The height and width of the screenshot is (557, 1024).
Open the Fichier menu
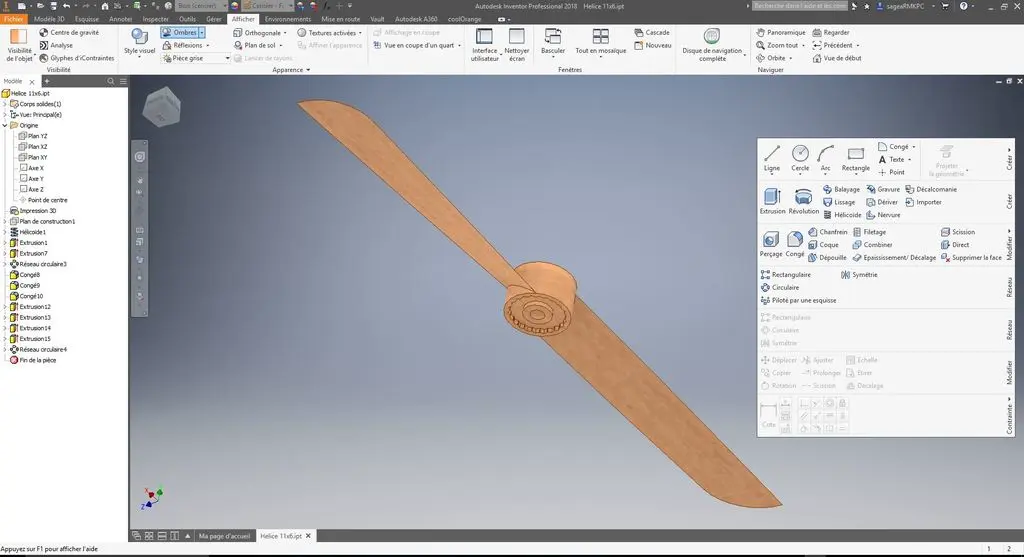(13, 19)
